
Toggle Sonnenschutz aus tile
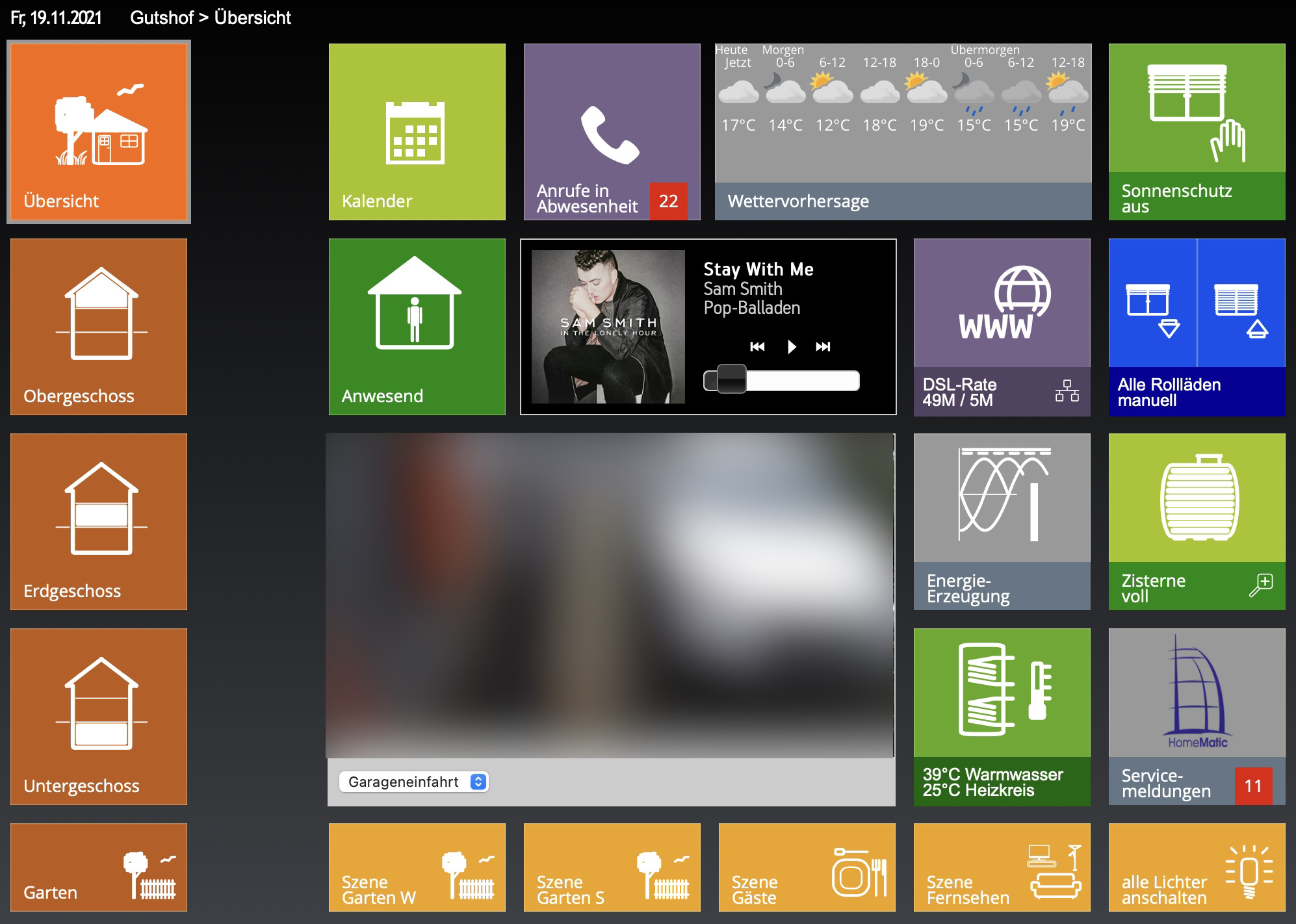pyautogui.click(x=1197, y=123)
